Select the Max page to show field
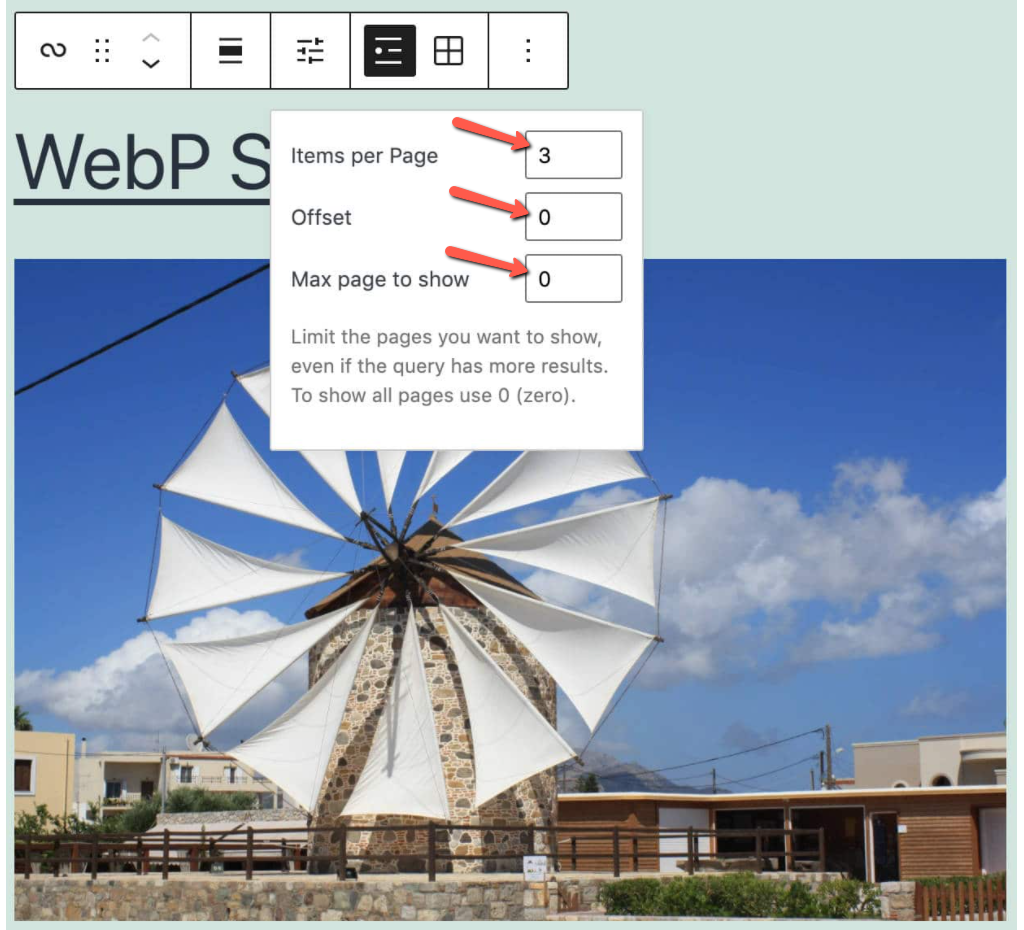The height and width of the screenshot is (930, 1024). [573, 279]
